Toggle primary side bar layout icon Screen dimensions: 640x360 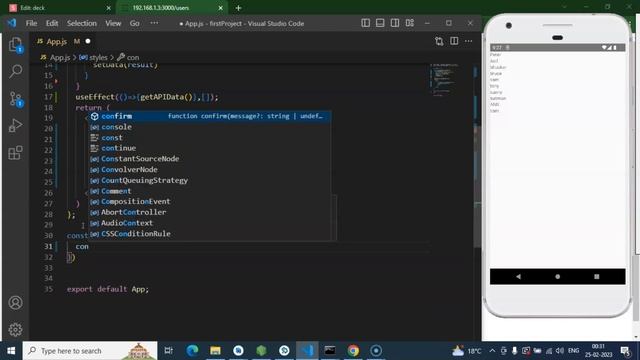point(365,23)
